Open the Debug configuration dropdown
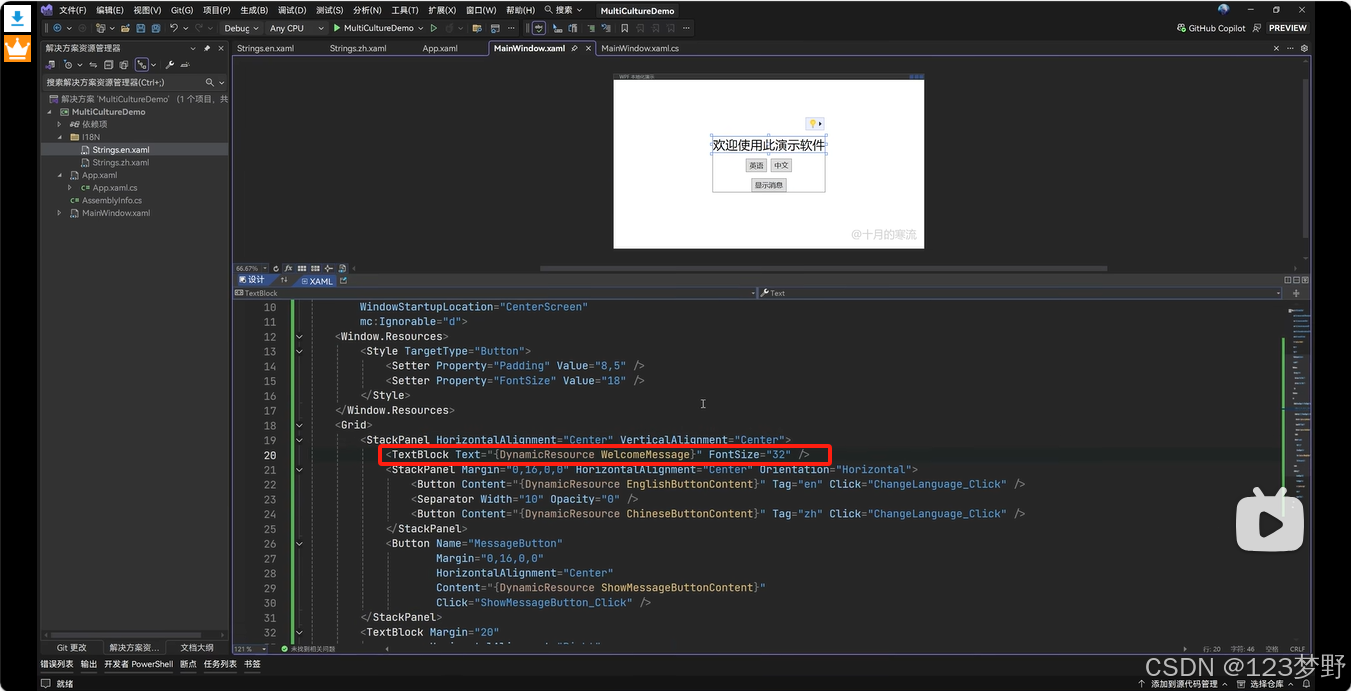 (240, 28)
